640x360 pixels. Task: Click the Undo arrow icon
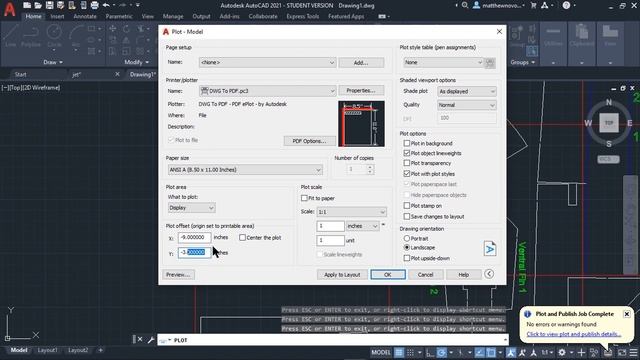106,5
